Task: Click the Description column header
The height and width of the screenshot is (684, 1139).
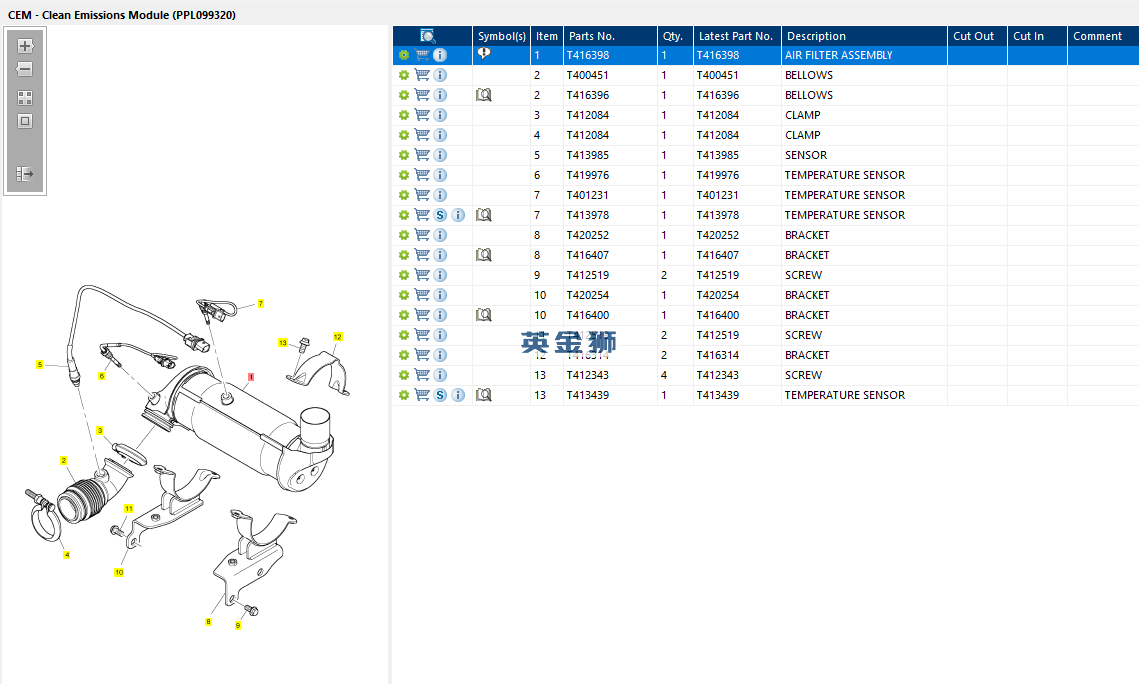Action: [x=864, y=36]
